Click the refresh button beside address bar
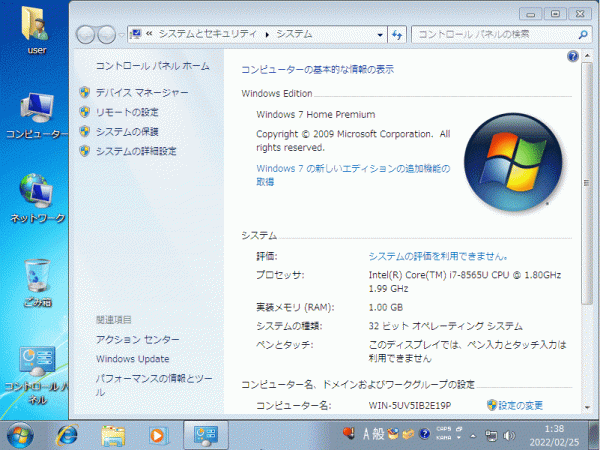600x450 pixels. (x=397, y=35)
